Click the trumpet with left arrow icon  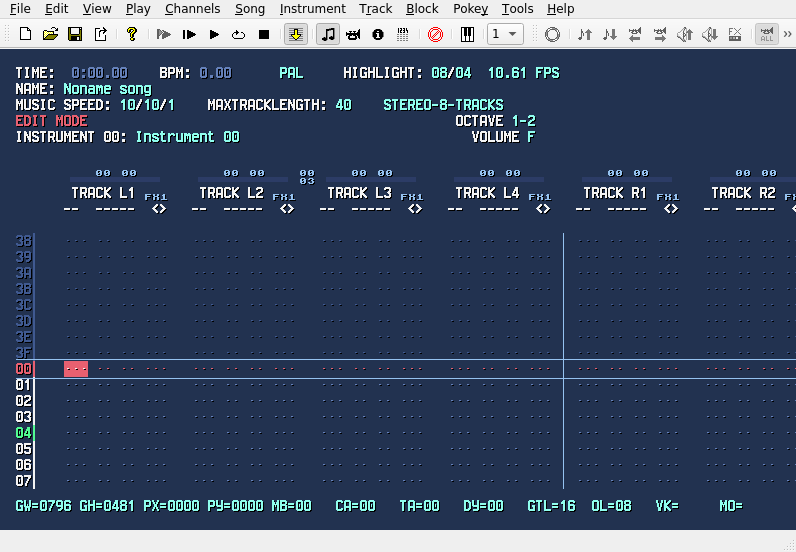coord(635,35)
